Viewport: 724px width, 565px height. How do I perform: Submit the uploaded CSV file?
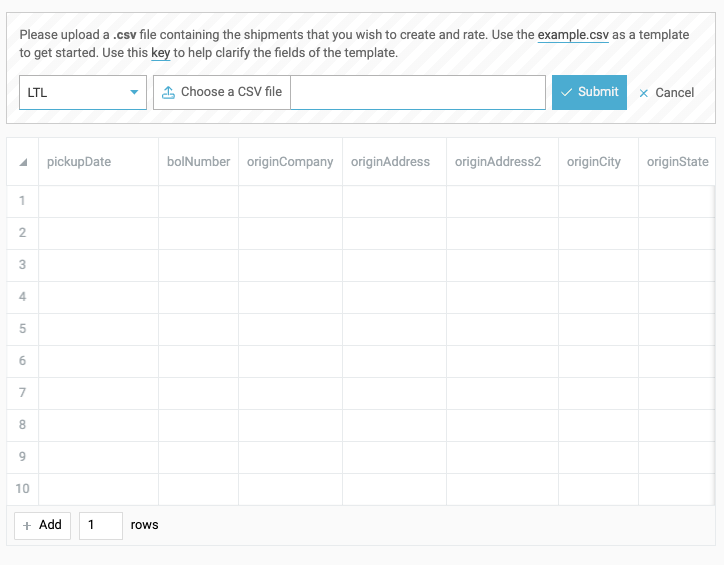(589, 92)
